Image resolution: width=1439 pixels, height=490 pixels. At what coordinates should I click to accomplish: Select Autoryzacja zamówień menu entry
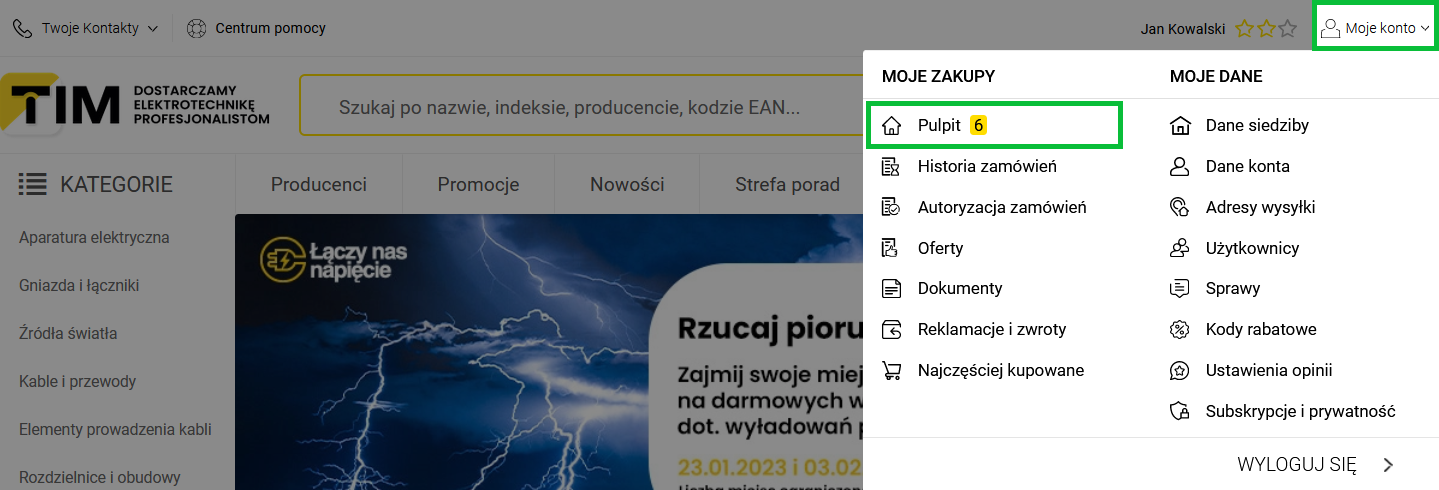click(1002, 207)
